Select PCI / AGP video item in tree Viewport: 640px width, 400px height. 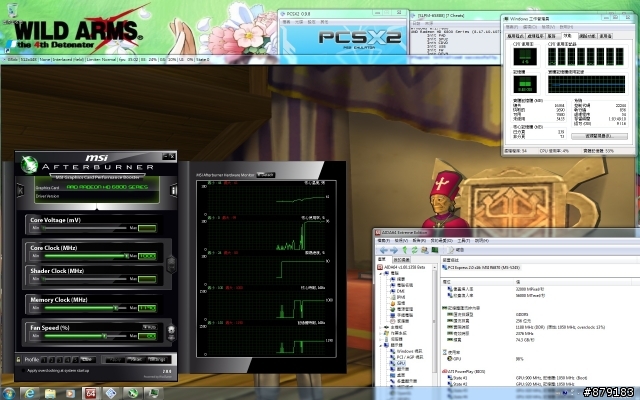coord(407,357)
